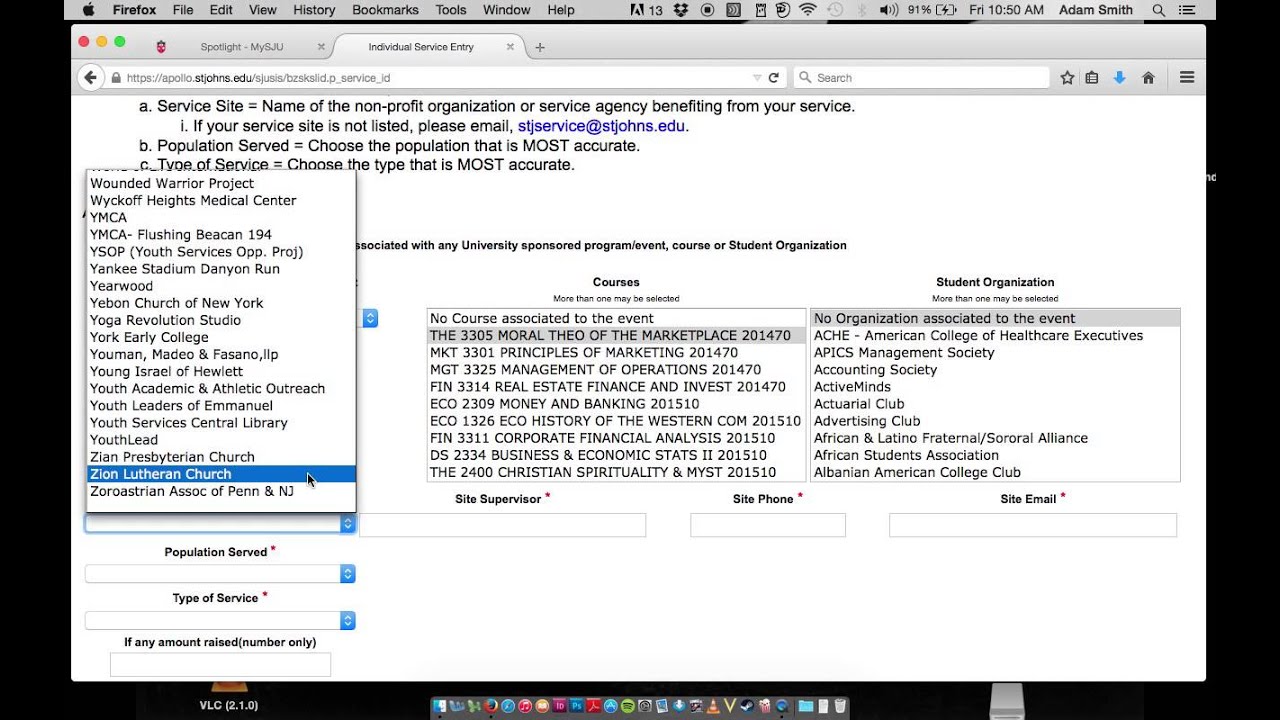Open Adobe Acrobat from the Dock

point(594,707)
